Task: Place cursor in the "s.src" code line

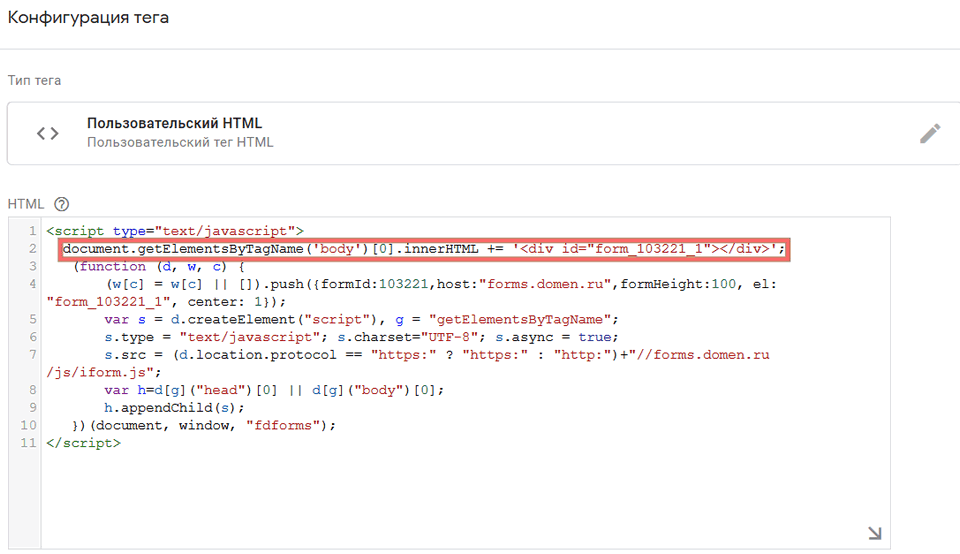Action: (300, 355)
